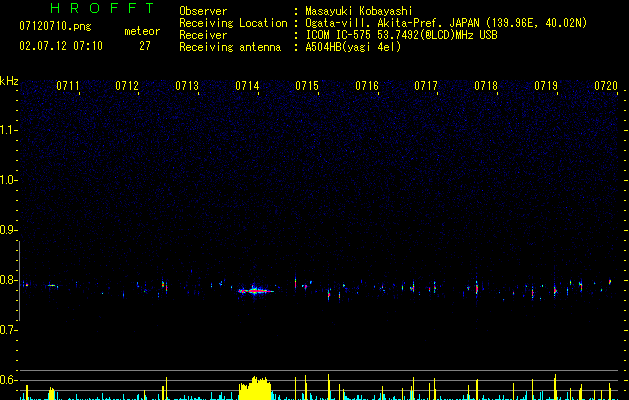
Task: Click the 0719 time marker
Action: coord(546,86)
